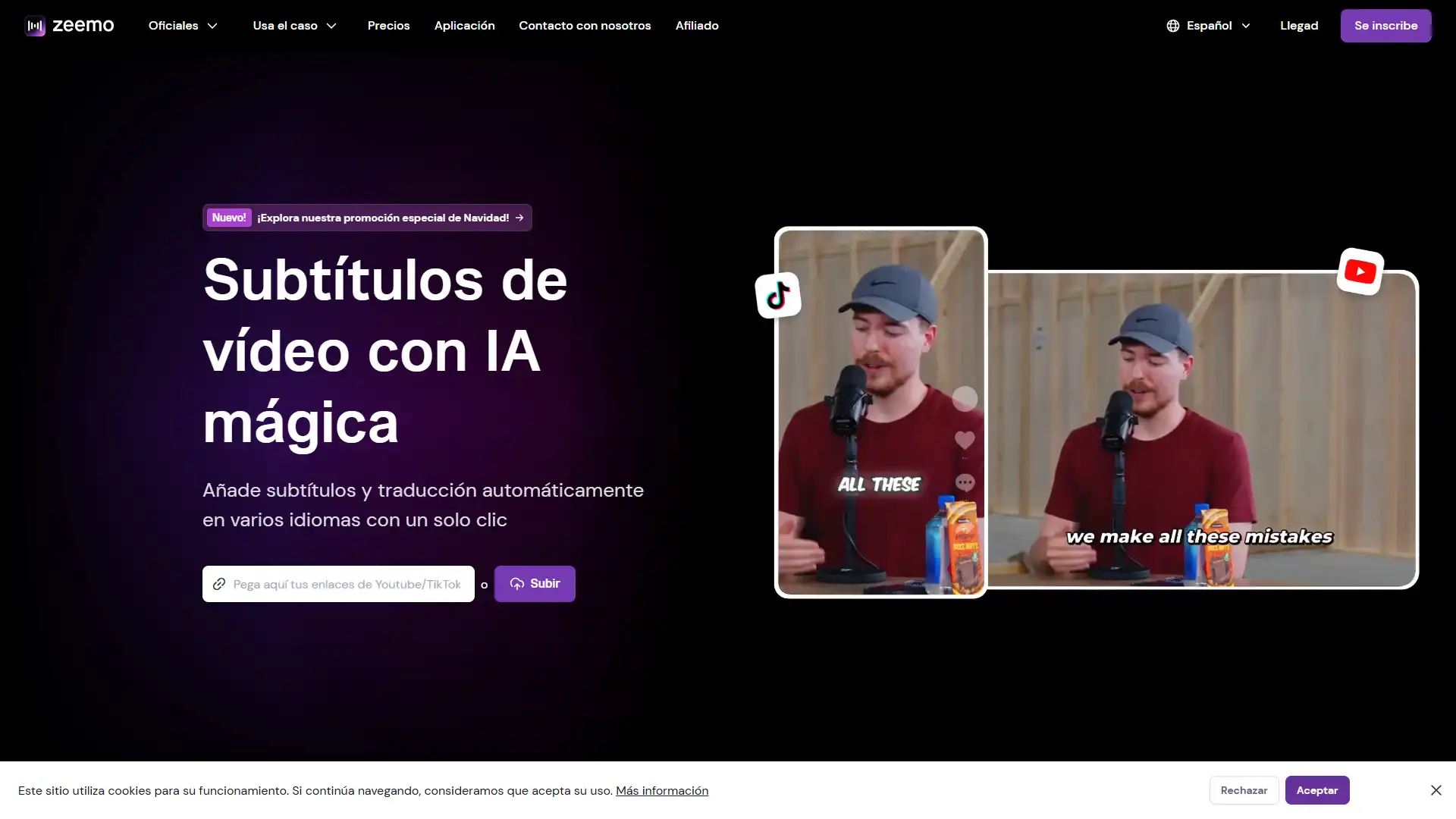Toggle cookie rejection option
This screenshot has width=1456, height=819.
1243,790
